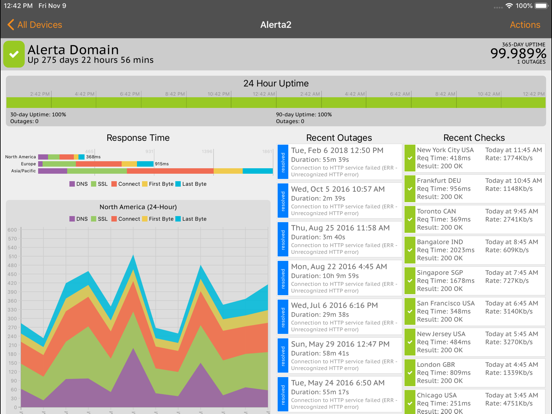Open the Mon, Aug 22 2016 outage
552x414 pixels.
click(339, 278)
